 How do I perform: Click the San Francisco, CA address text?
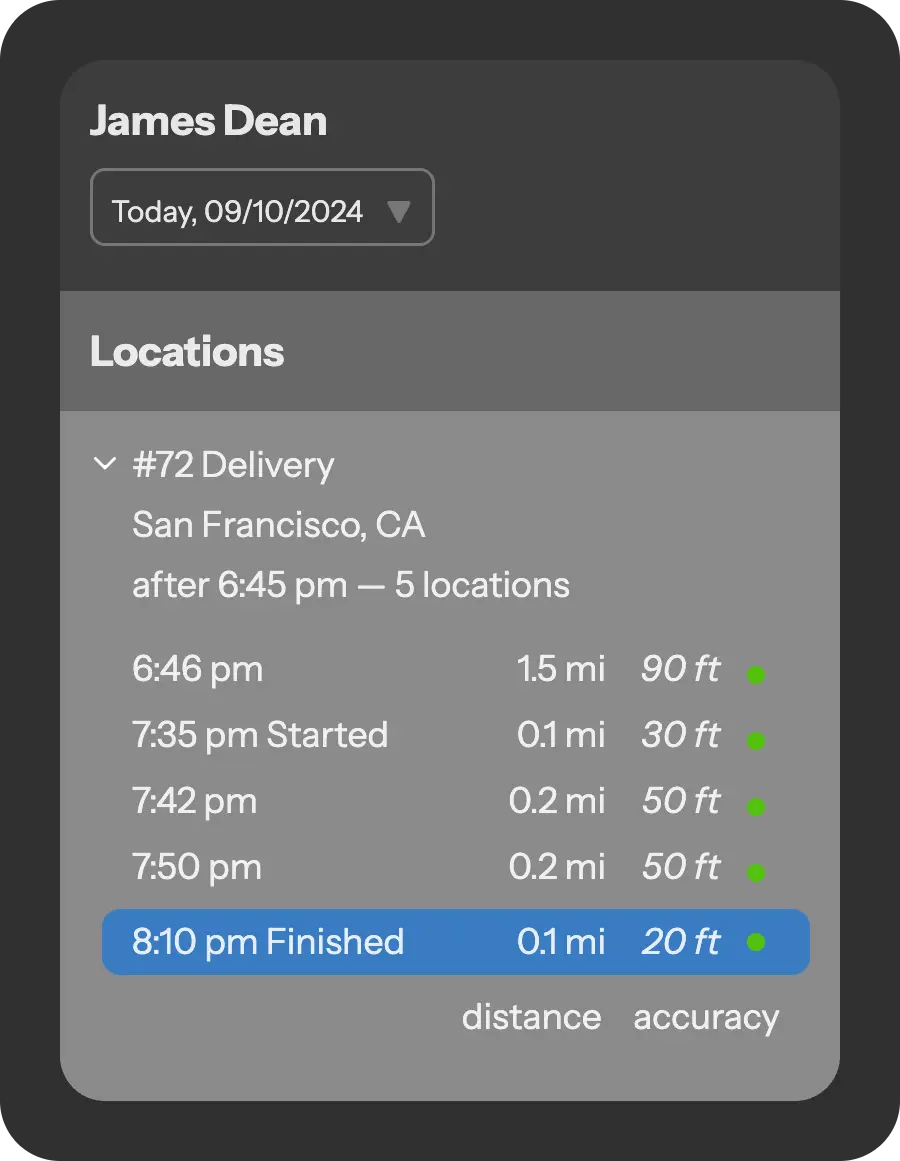click(x=279, y=525)
